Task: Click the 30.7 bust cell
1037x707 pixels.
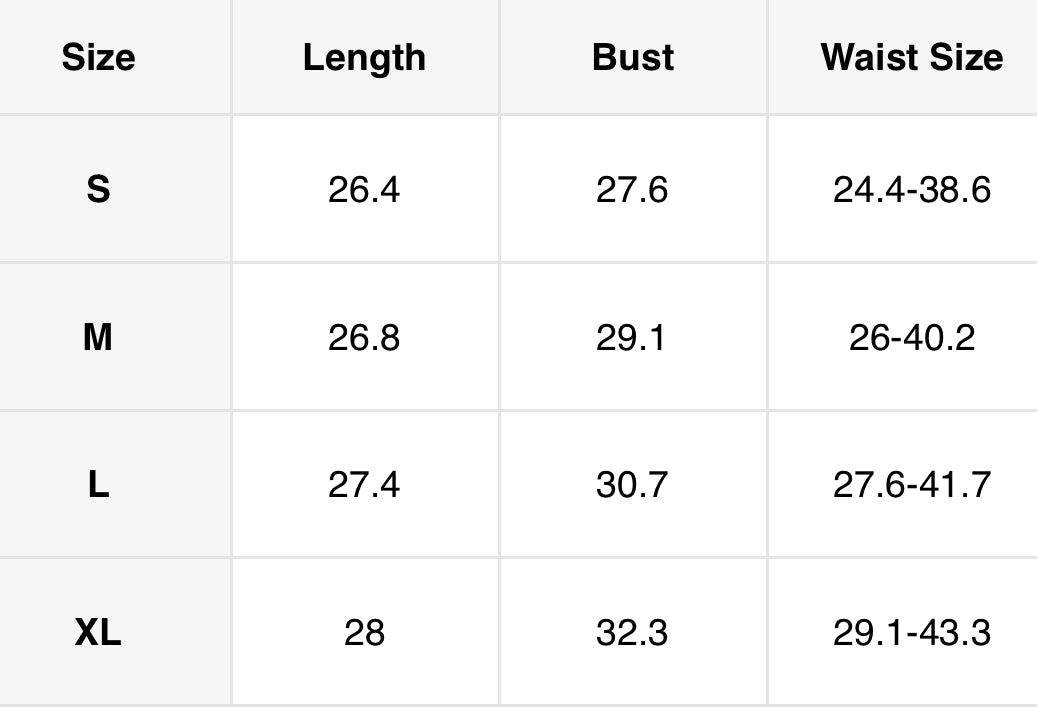Action: click(x=632, y=485)
